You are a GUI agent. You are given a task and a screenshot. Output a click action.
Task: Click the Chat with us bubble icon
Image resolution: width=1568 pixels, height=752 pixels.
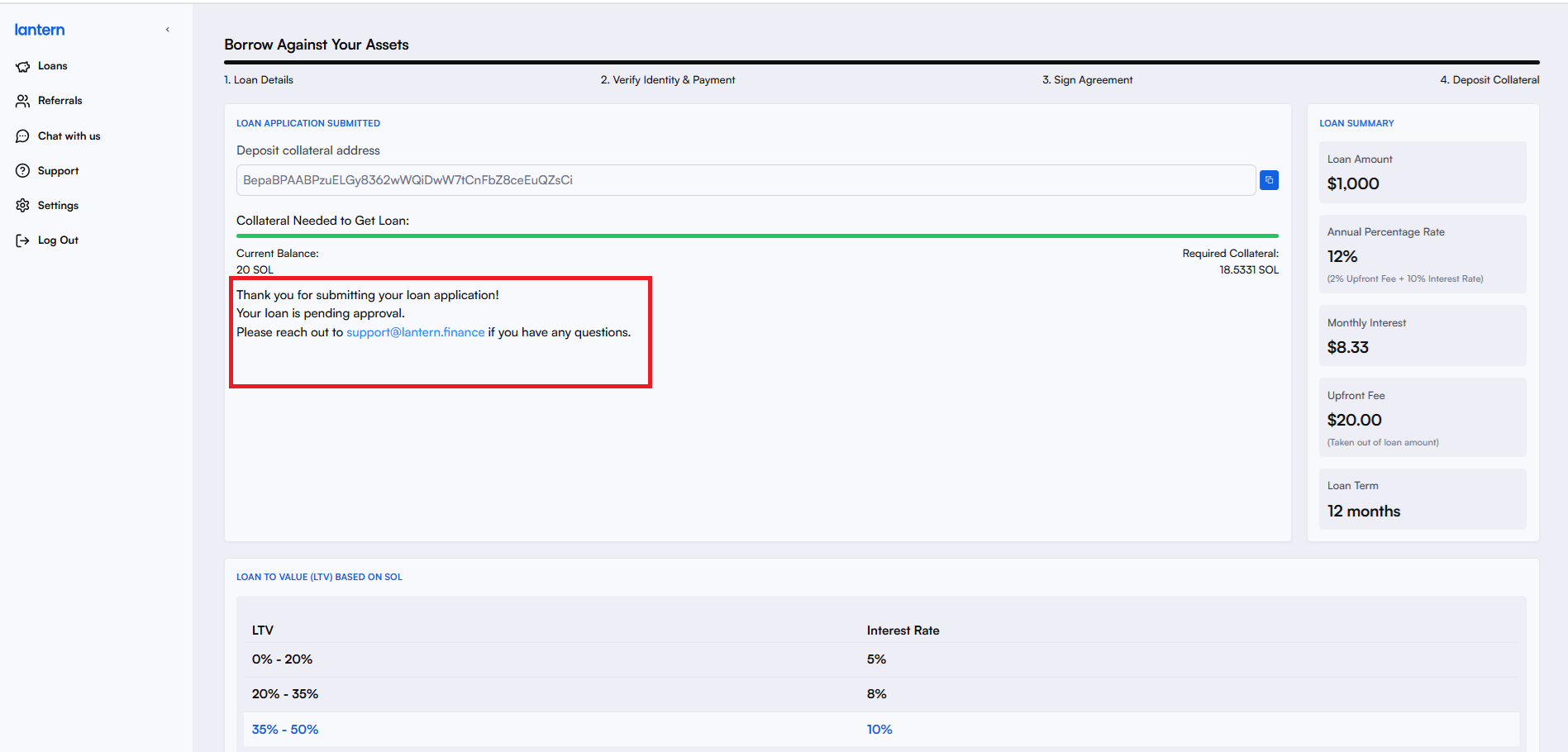[x=22, y=136]
